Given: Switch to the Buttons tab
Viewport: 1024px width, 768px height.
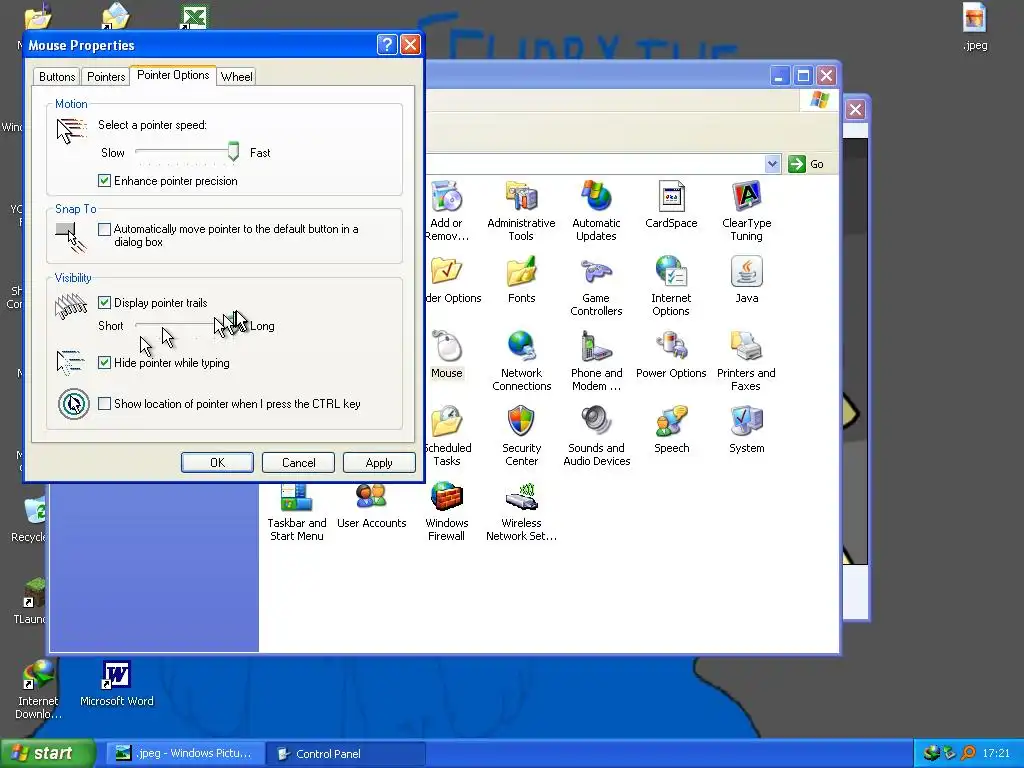Looking at the screenshot, I should click(57, 76).
